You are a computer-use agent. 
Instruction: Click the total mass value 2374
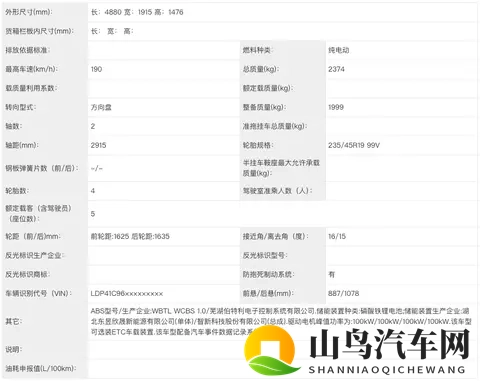pos(336,69)
